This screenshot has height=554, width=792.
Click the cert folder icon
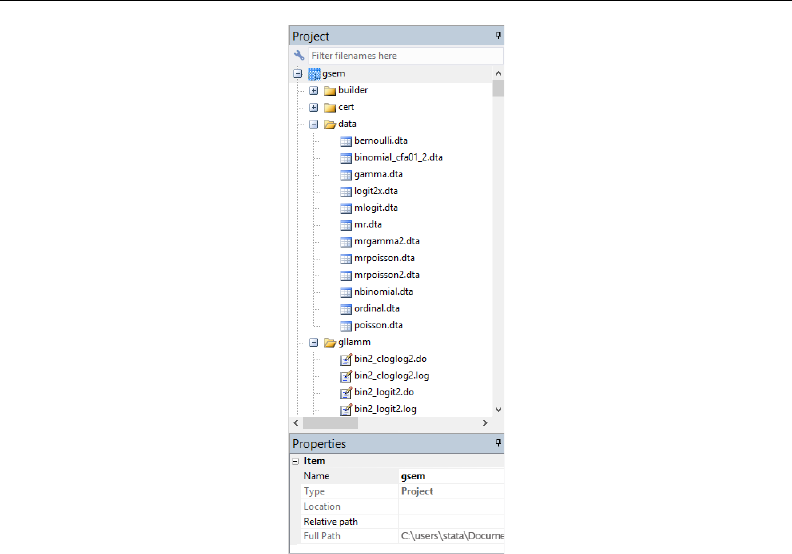click(330, 108)
